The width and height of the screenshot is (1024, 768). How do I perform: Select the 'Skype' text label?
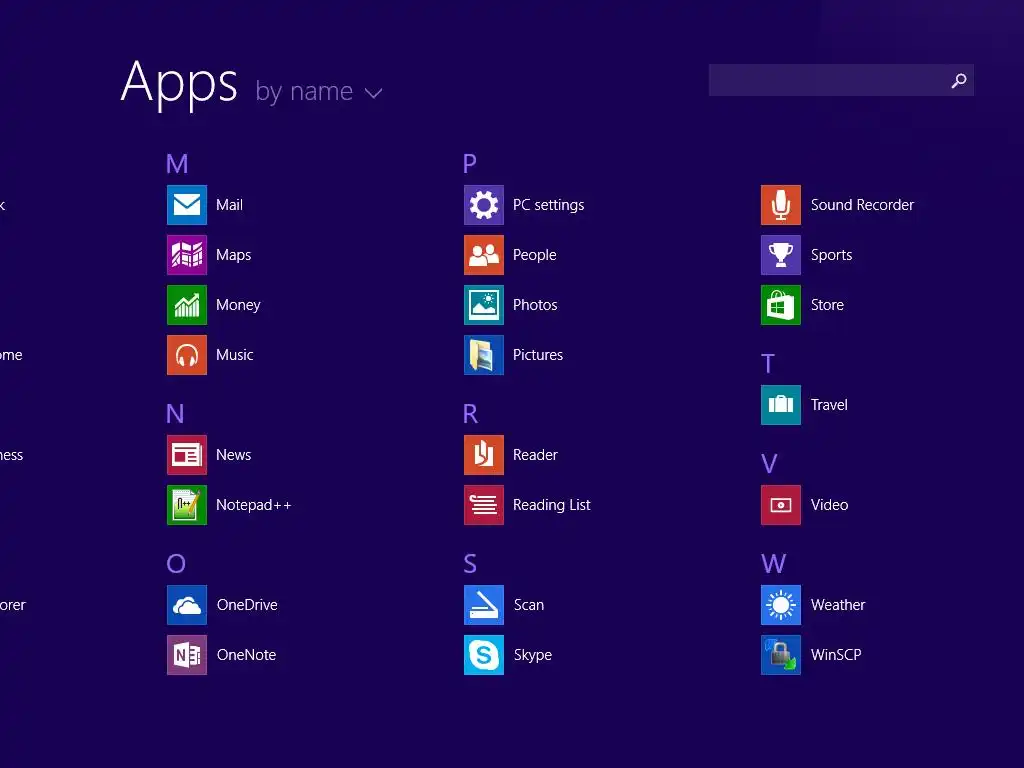point(533,655)
